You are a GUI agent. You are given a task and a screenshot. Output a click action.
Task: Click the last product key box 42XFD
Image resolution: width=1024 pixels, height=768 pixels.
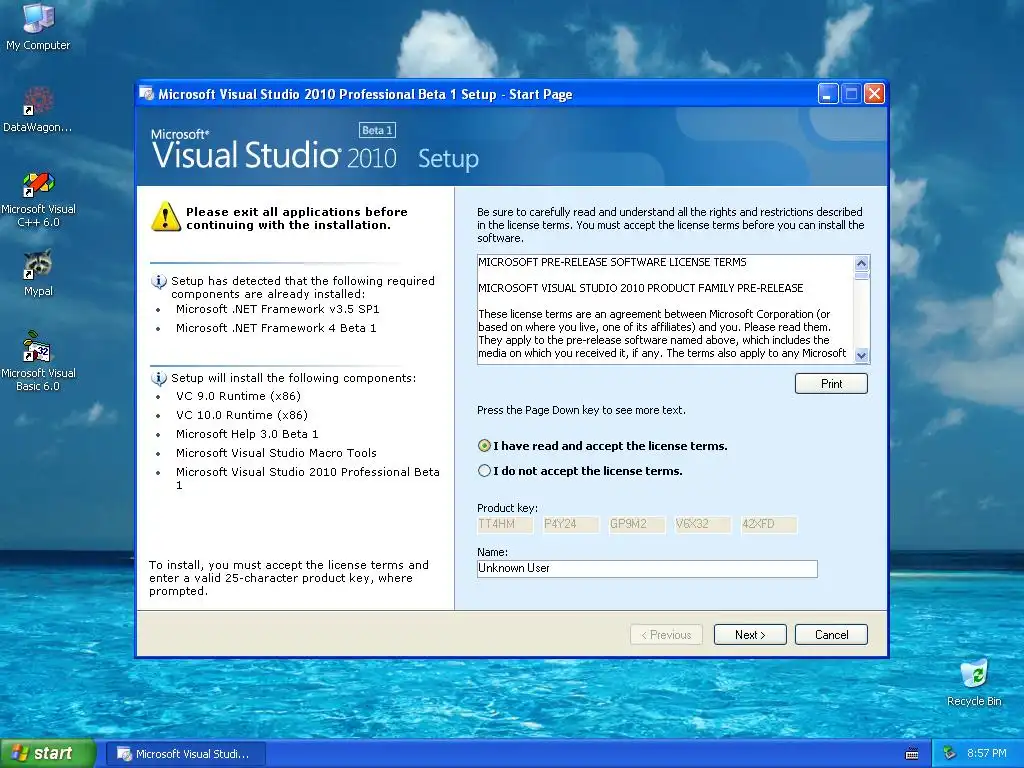pyautogui.click(x=769, y=524)
